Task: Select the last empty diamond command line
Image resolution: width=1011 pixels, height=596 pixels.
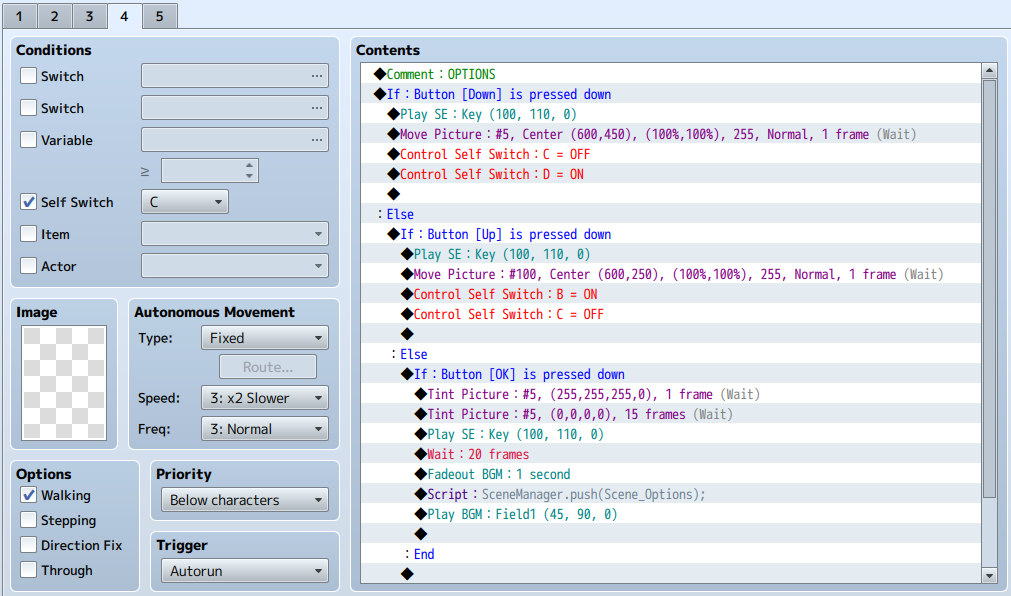Action: (671, 574)
